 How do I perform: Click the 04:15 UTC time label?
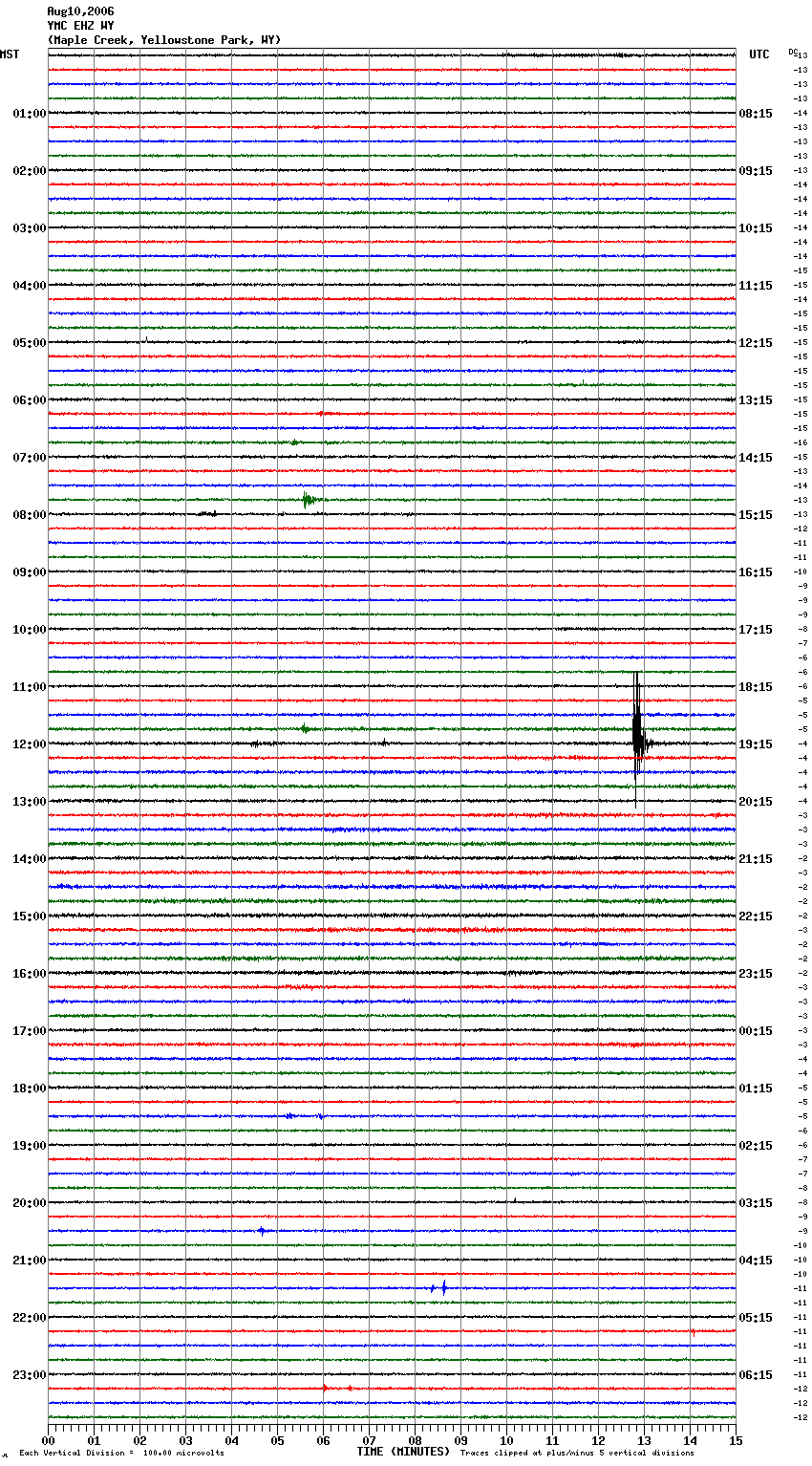coord(756,1261)
